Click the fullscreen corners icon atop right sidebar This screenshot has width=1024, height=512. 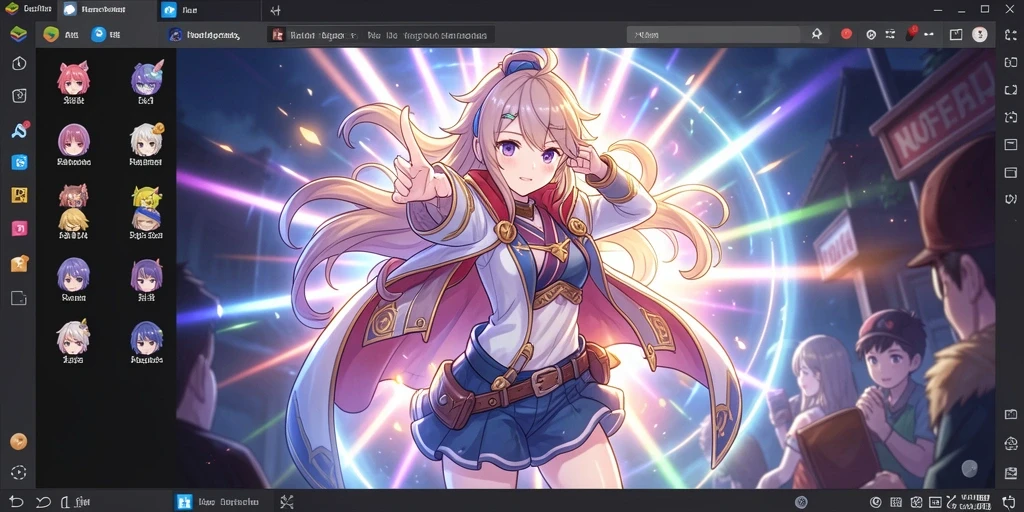coord(1011,35)
